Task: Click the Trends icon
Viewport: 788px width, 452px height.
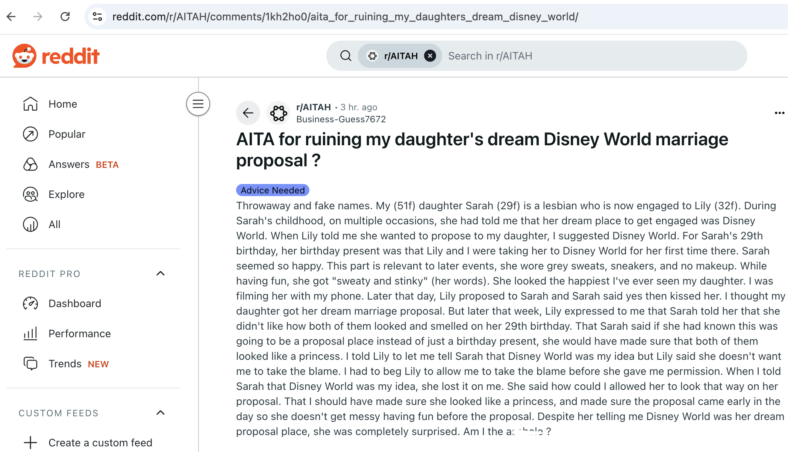Action: (30, 364)
